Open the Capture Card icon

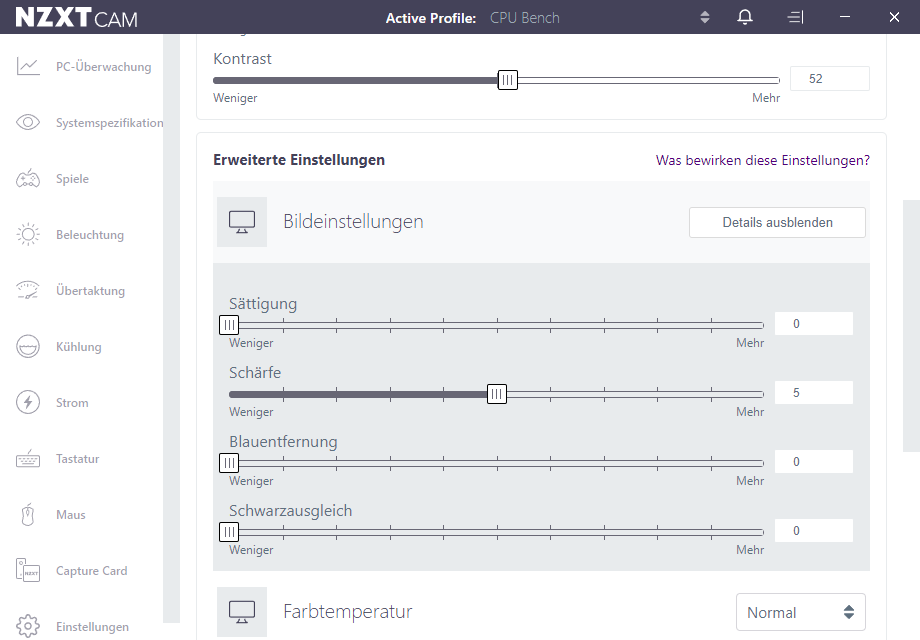(28, 570)
